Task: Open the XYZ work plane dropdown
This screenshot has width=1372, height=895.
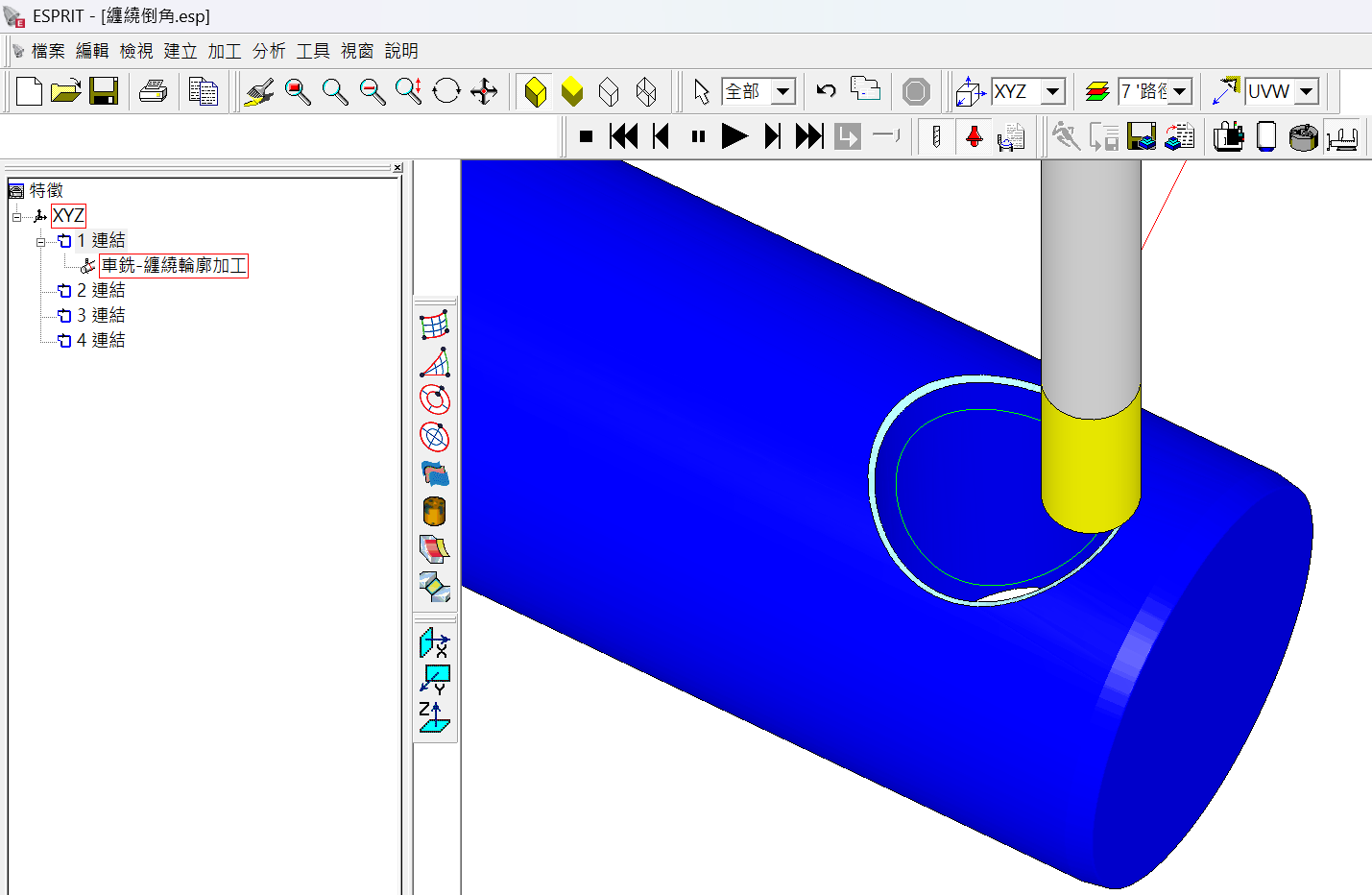Action: (1053, 91)
